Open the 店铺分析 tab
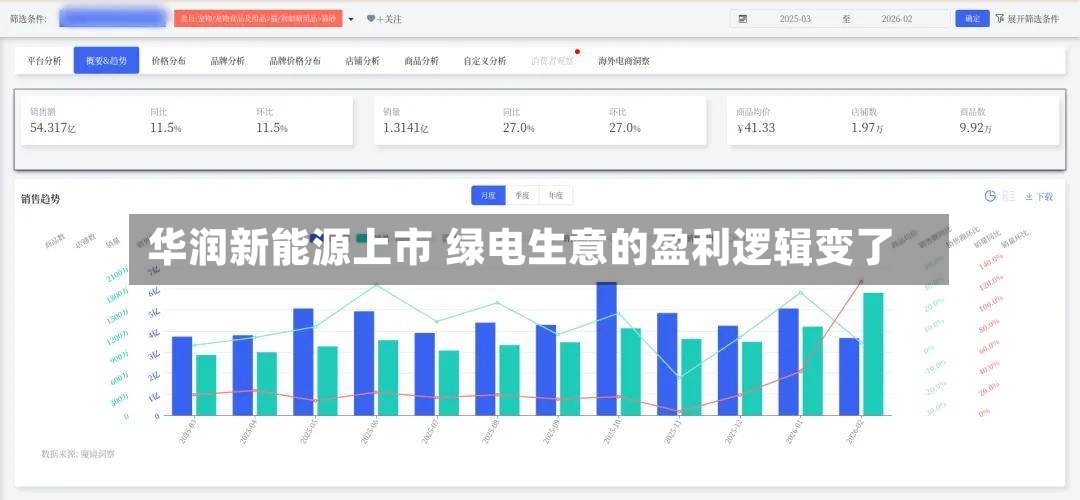 click(362, 61)
